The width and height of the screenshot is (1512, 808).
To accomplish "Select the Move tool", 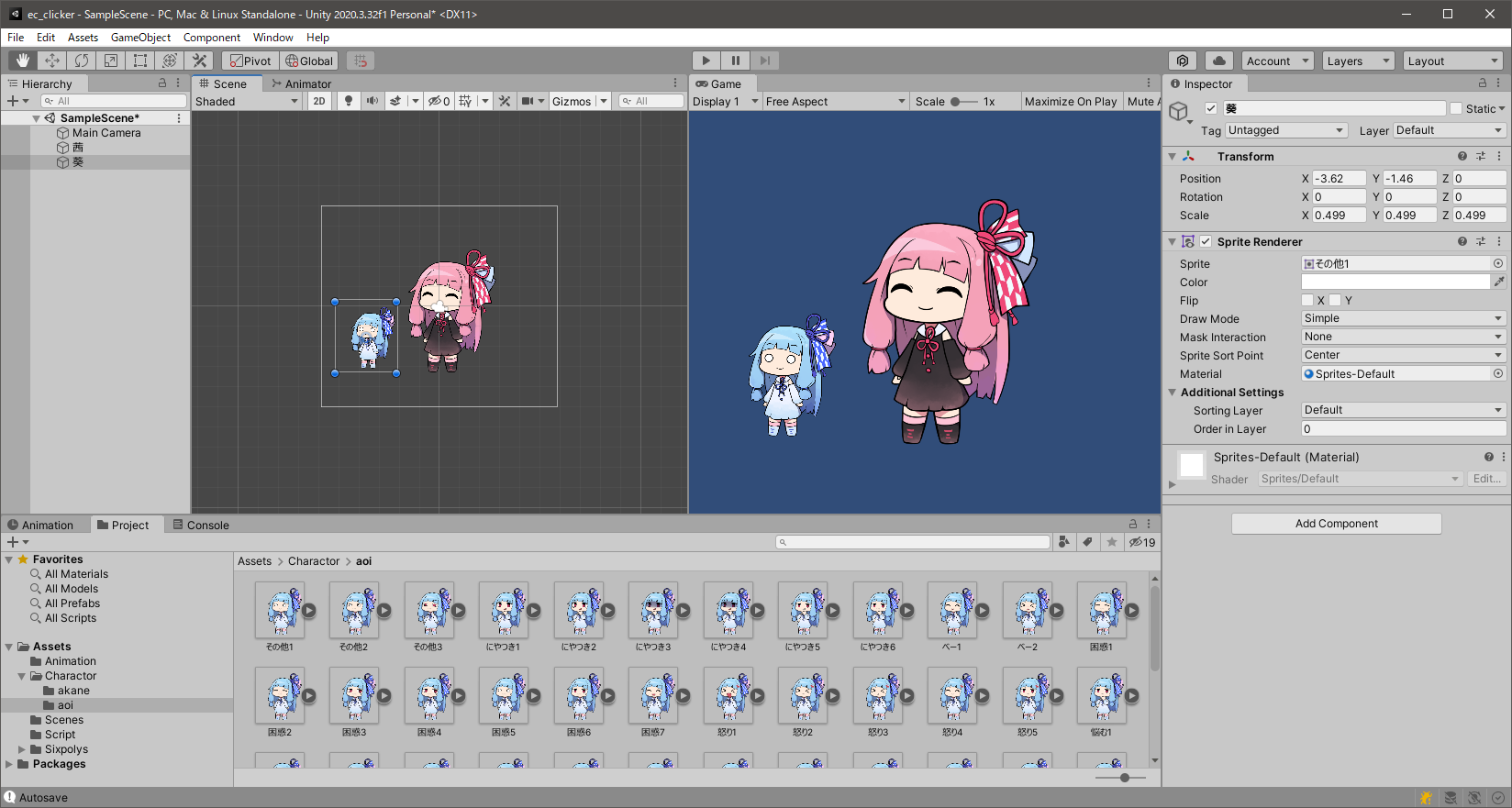I will (52, 61).
